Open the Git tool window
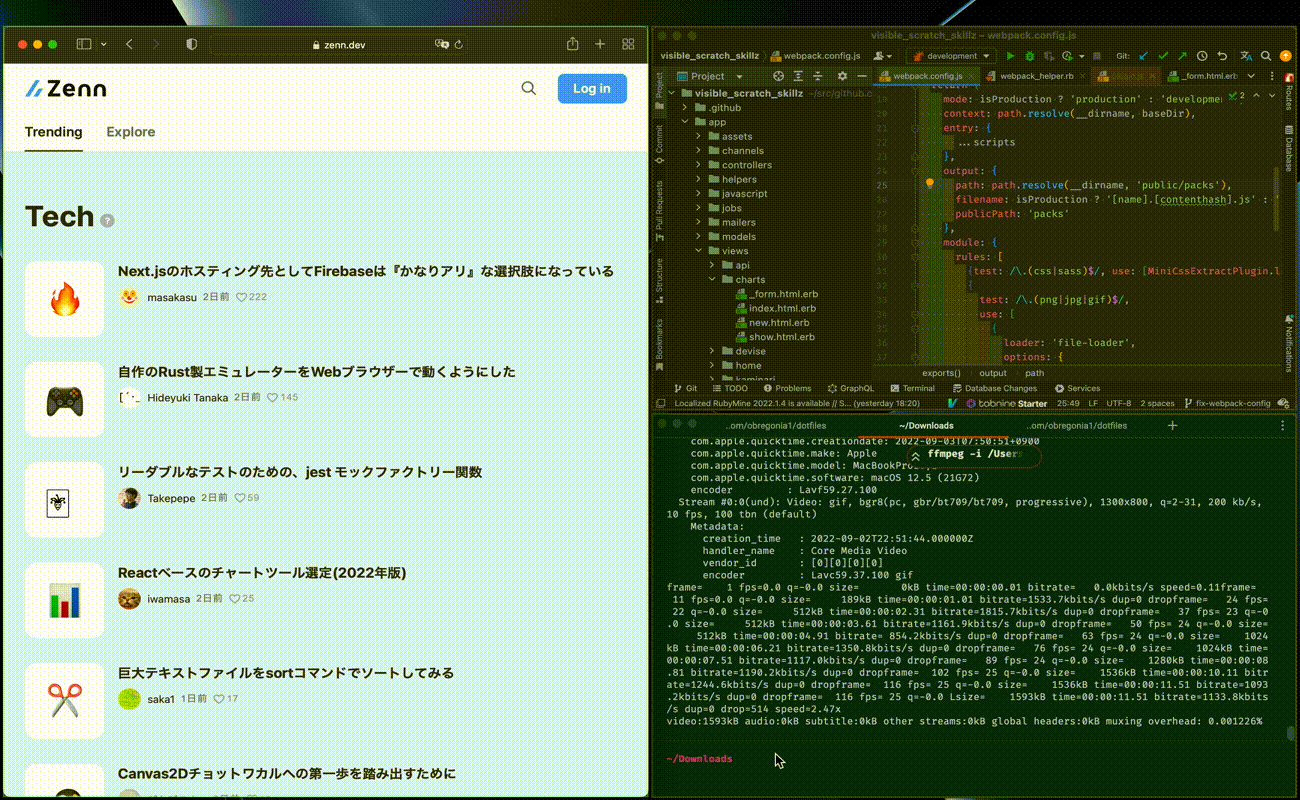This screenshot has height=800, width=1300. [x=685, y=388]
